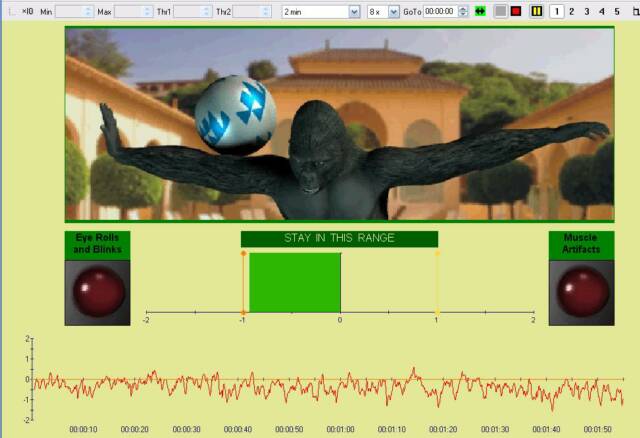The height and width of the screenshot is (438, 640).
Task: Click the orange lower threshold marker at -1
Action: pos(244,283)
